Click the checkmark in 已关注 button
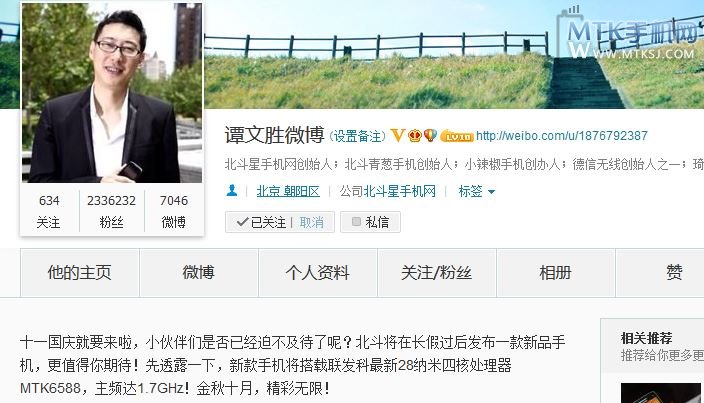 coord(242,222)
